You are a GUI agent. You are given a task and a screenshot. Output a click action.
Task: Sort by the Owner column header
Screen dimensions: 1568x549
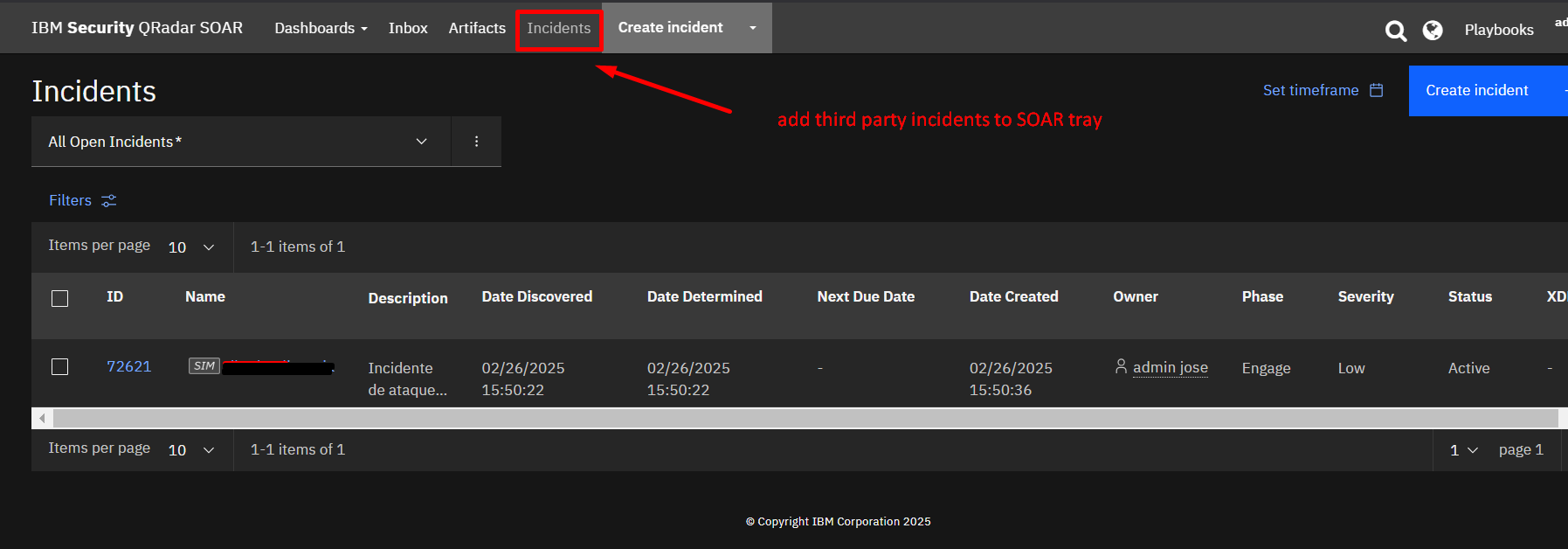1136,297
